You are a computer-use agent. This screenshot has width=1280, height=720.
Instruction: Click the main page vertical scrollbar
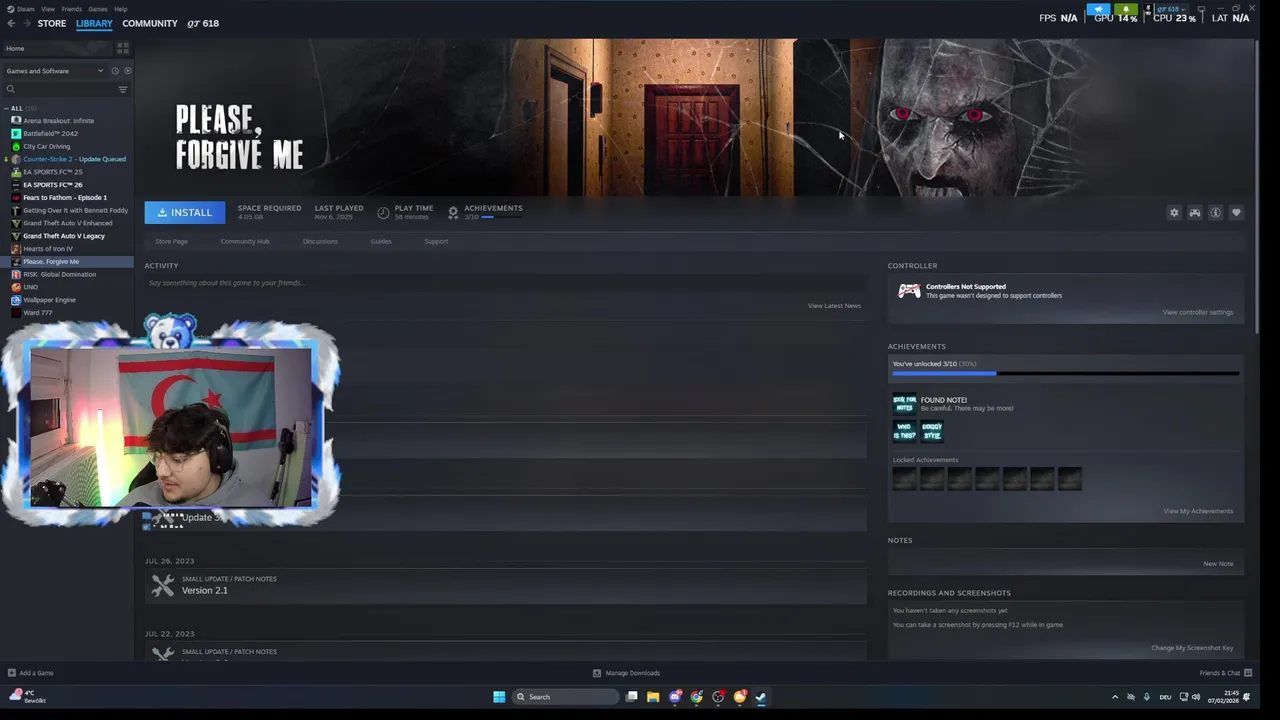tap(1256, 188)
